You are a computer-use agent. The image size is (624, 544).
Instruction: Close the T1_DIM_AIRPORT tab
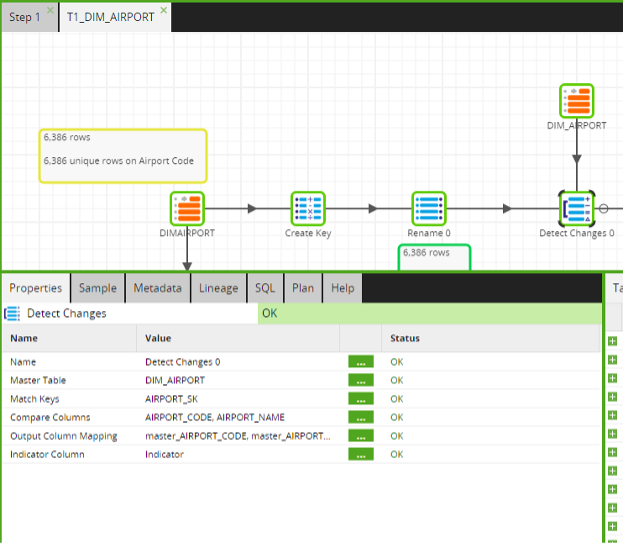[164, 10]
